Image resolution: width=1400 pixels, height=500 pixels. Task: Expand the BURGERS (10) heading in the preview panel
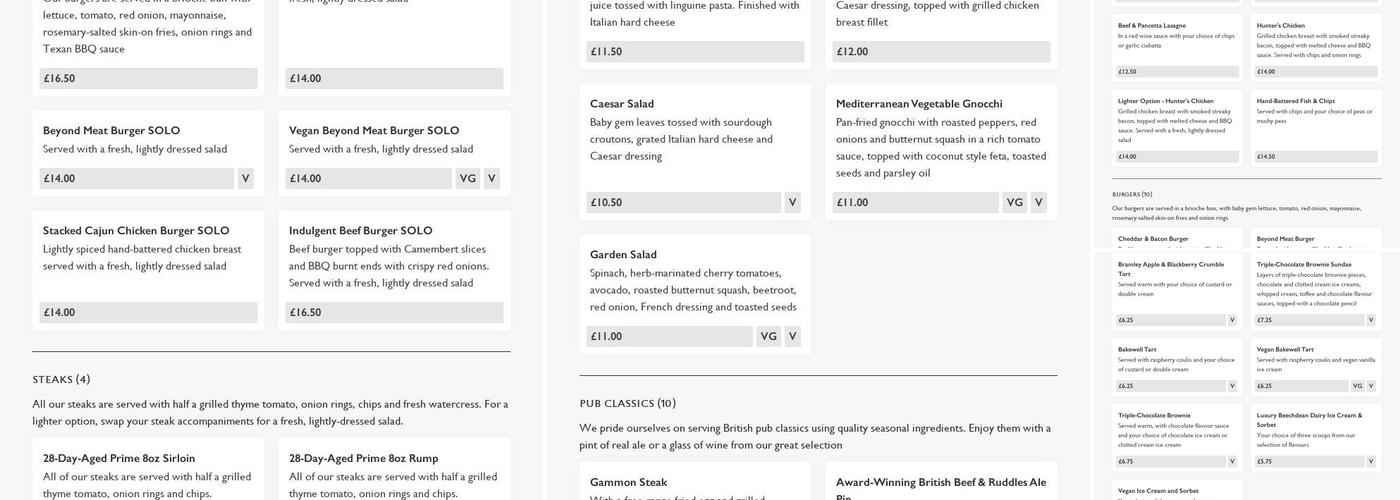coord(1132,194)
